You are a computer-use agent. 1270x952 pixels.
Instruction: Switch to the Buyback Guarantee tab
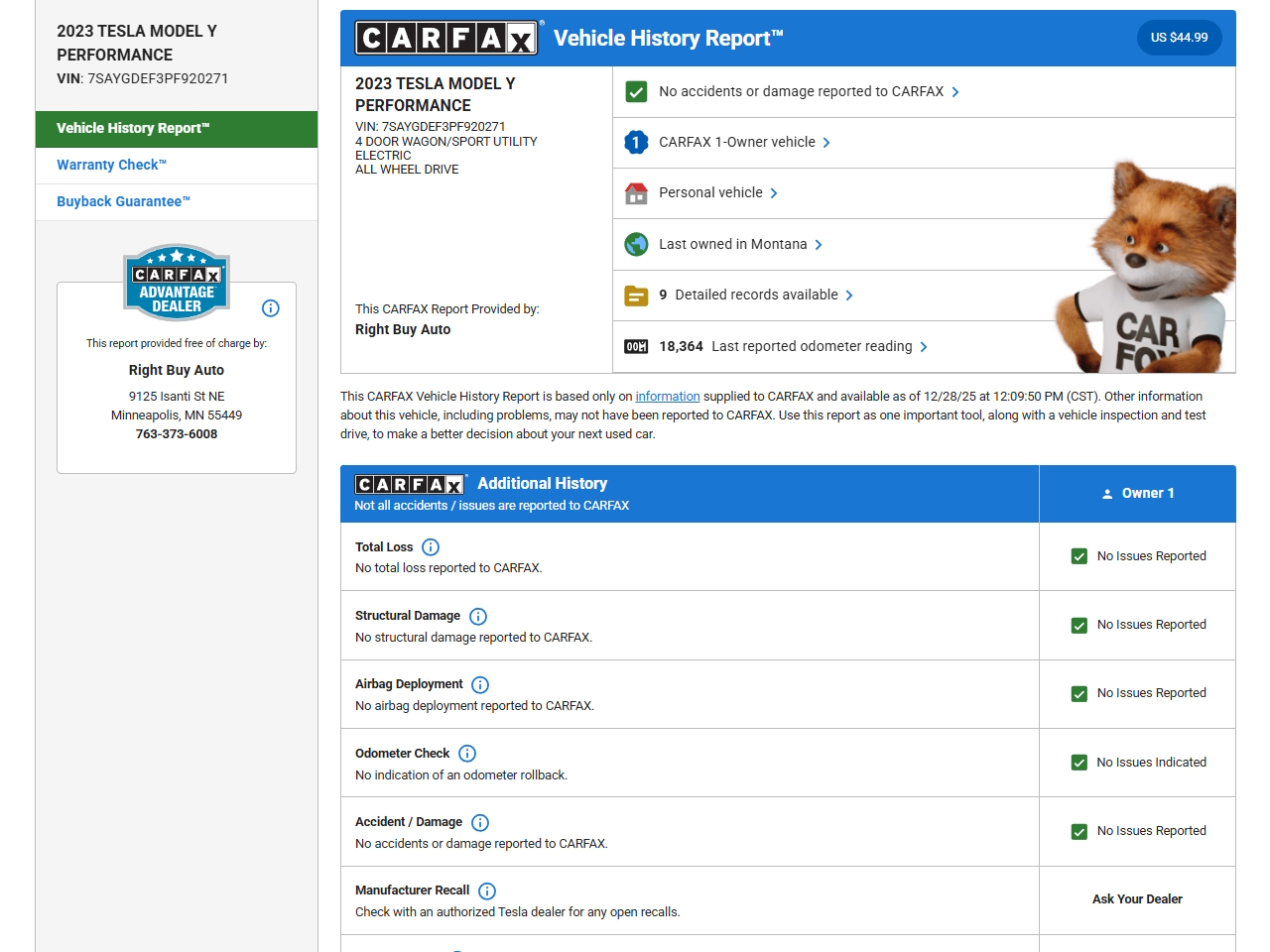click(123, 202)
